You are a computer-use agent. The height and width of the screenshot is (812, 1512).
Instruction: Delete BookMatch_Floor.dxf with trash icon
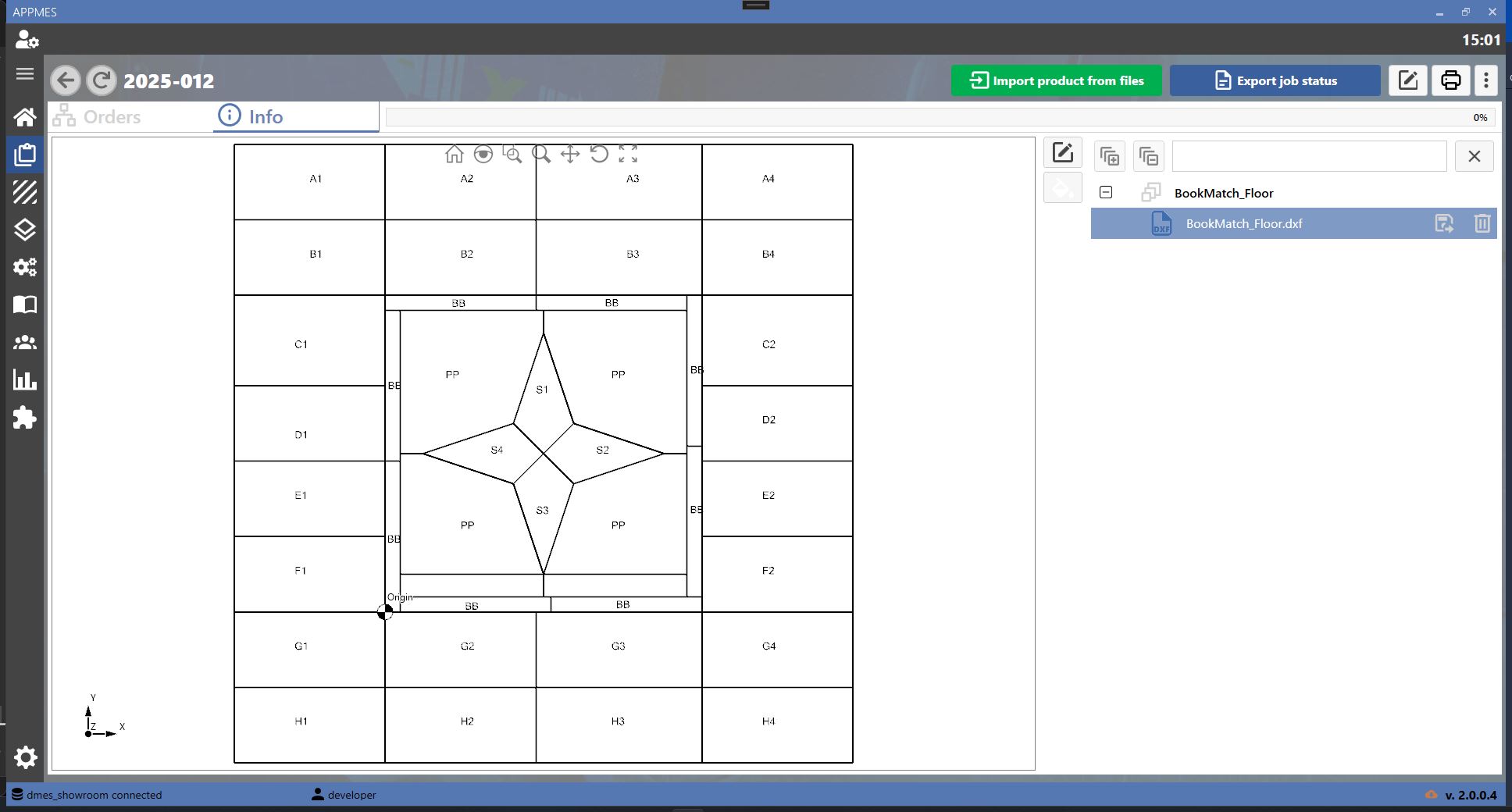(x=1482, y=223)
